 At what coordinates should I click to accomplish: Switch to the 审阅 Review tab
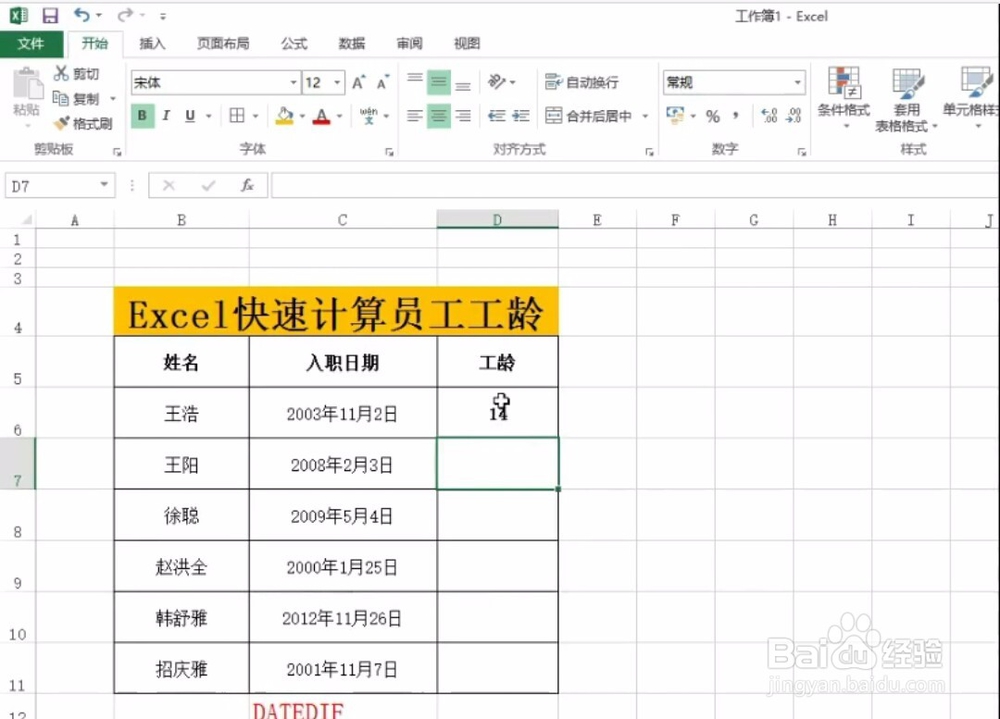[409, 43]
